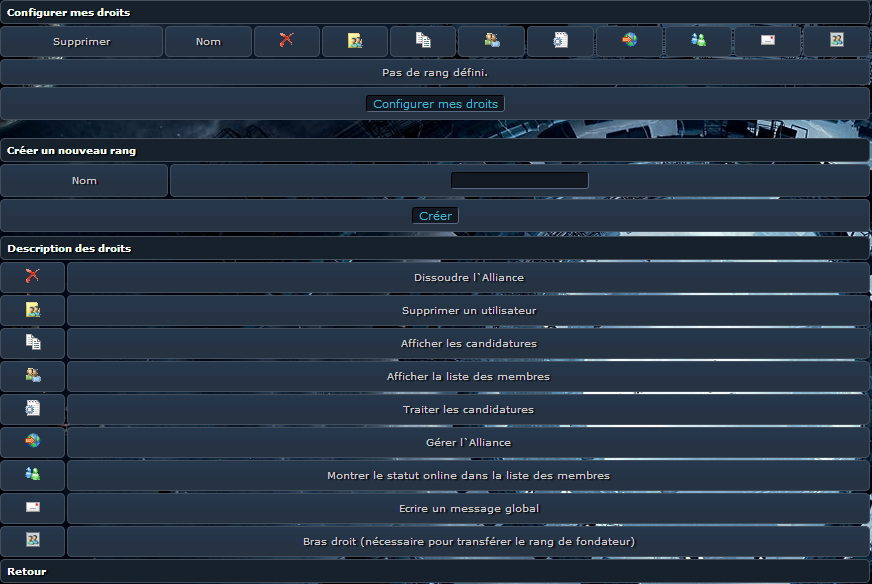Click the icon beside 'Traiter les candidatures' description
The width and height of the screenshot is (872, 584).
coord(33,409)
